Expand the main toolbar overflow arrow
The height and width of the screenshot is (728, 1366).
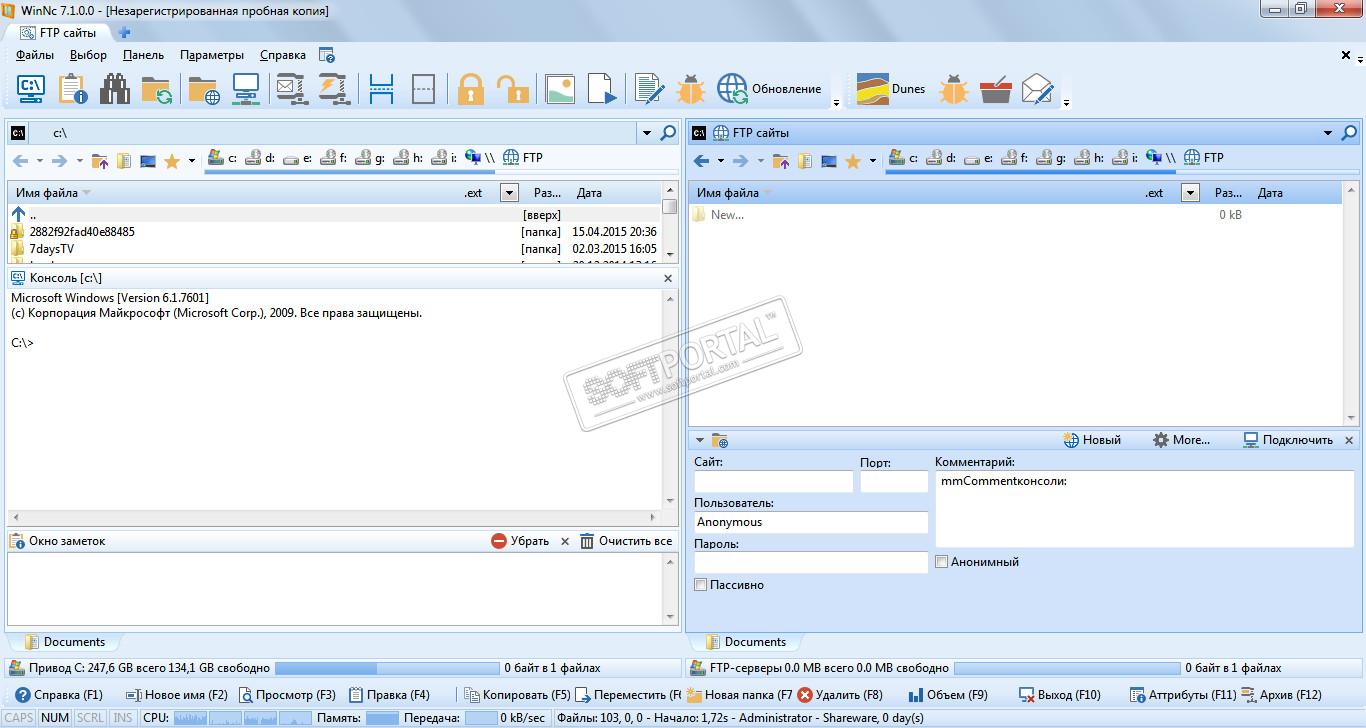pos(836,102)
